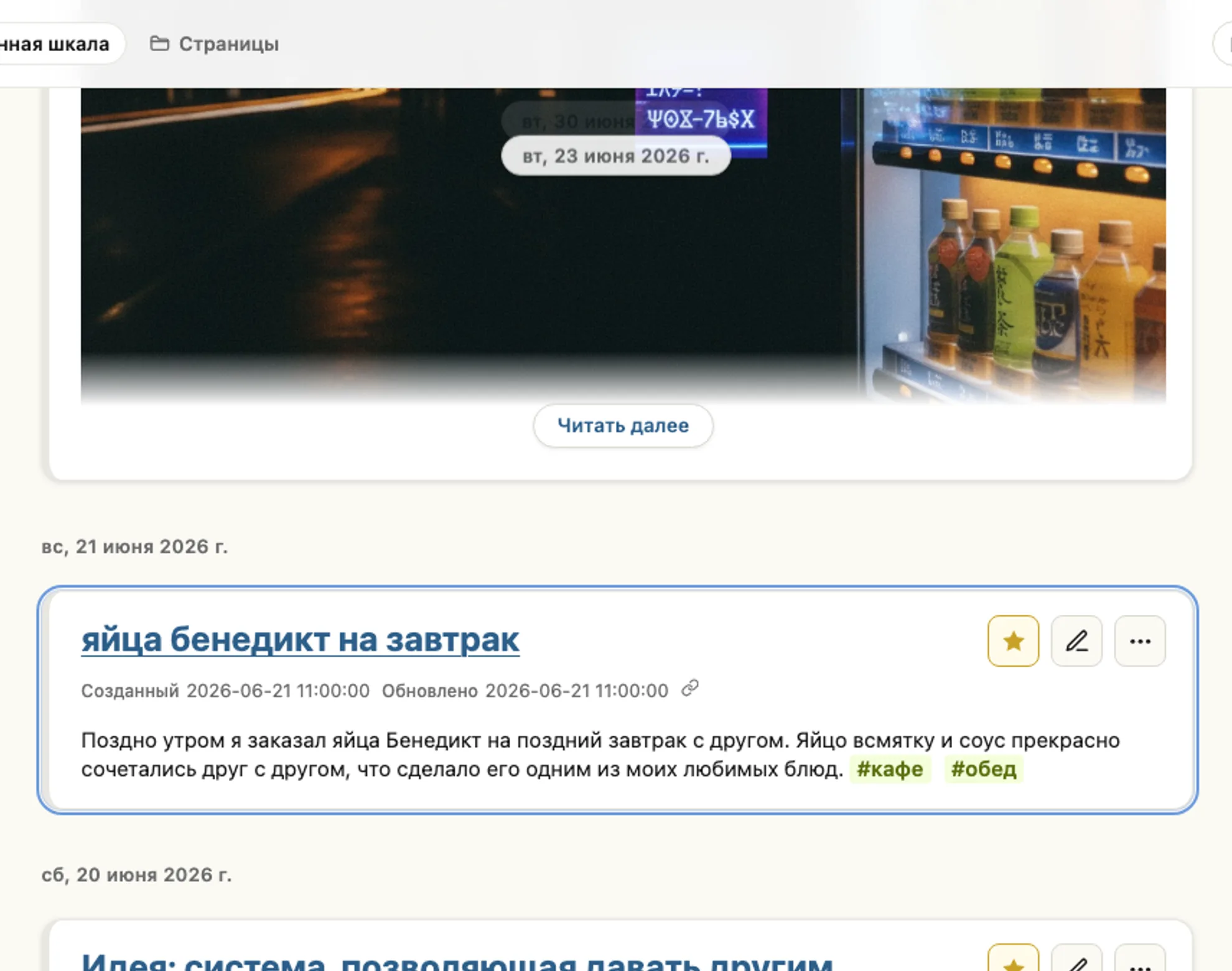Click the Читать далее button
Image resolution: width=1232 pixels, height=971 pixels.
tap(623, 426)
